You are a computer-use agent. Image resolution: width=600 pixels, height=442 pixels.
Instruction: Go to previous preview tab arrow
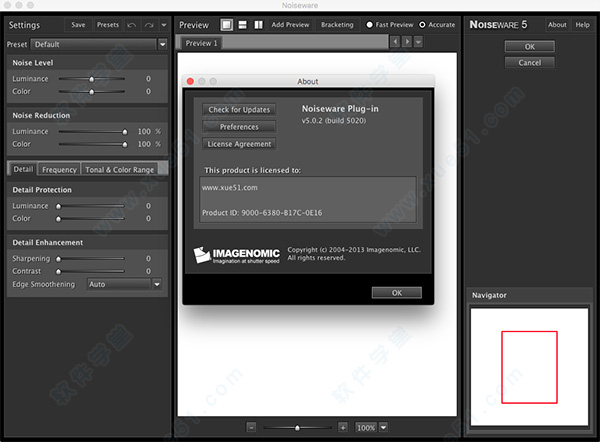[x=395, y=41]
